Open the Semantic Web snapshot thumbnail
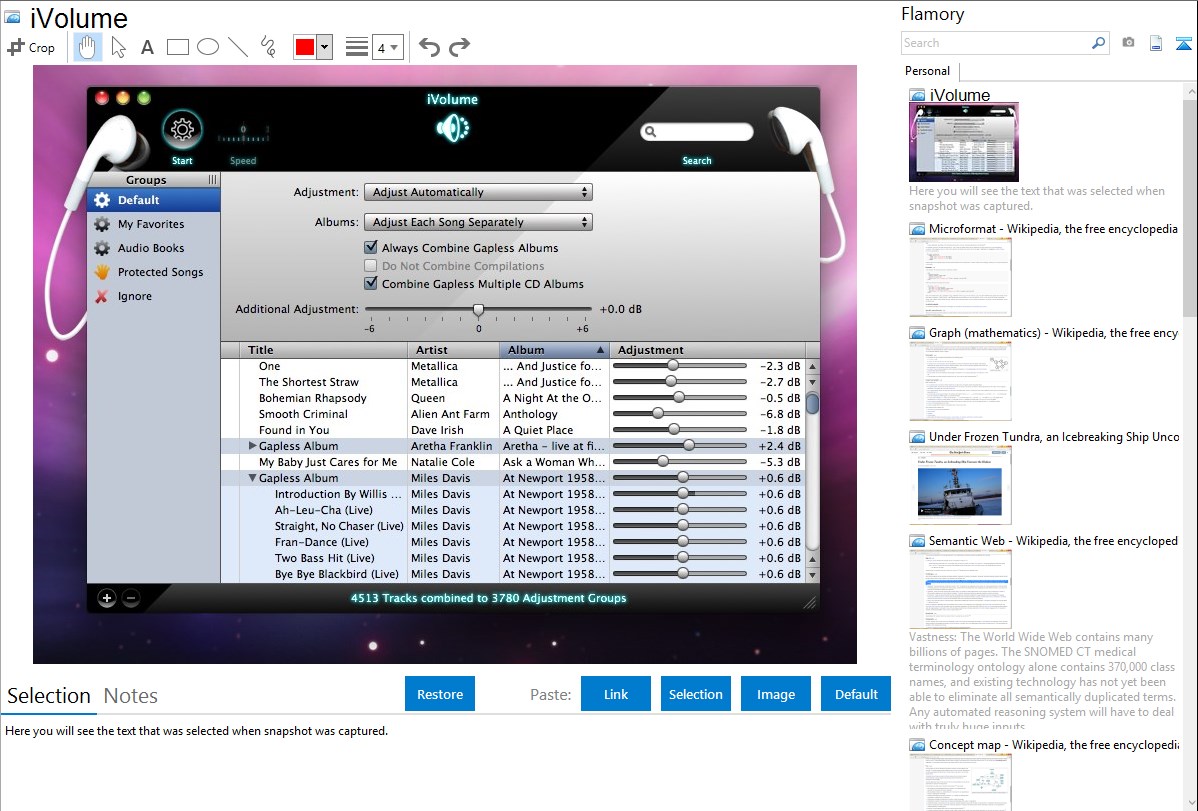This screenshot has width=1198, height=811. coord(960,589)
